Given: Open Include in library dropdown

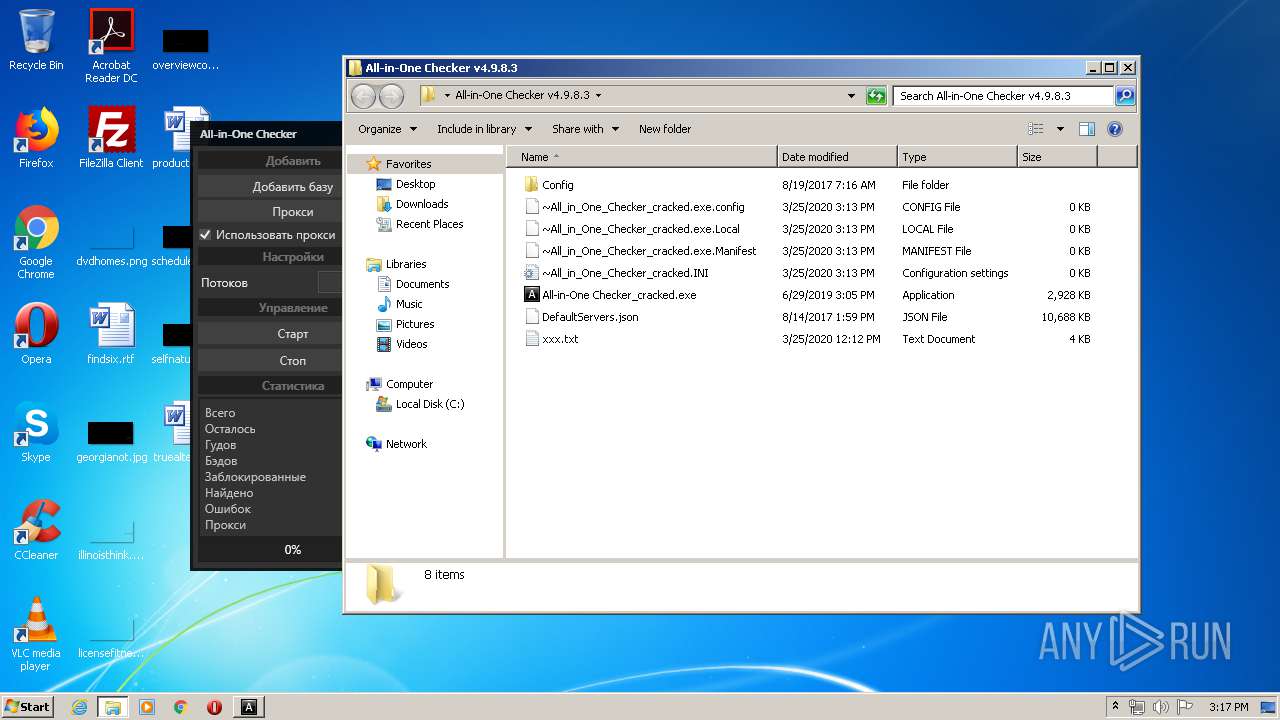Looking at the screenshot, I should (x=484, y=129).
